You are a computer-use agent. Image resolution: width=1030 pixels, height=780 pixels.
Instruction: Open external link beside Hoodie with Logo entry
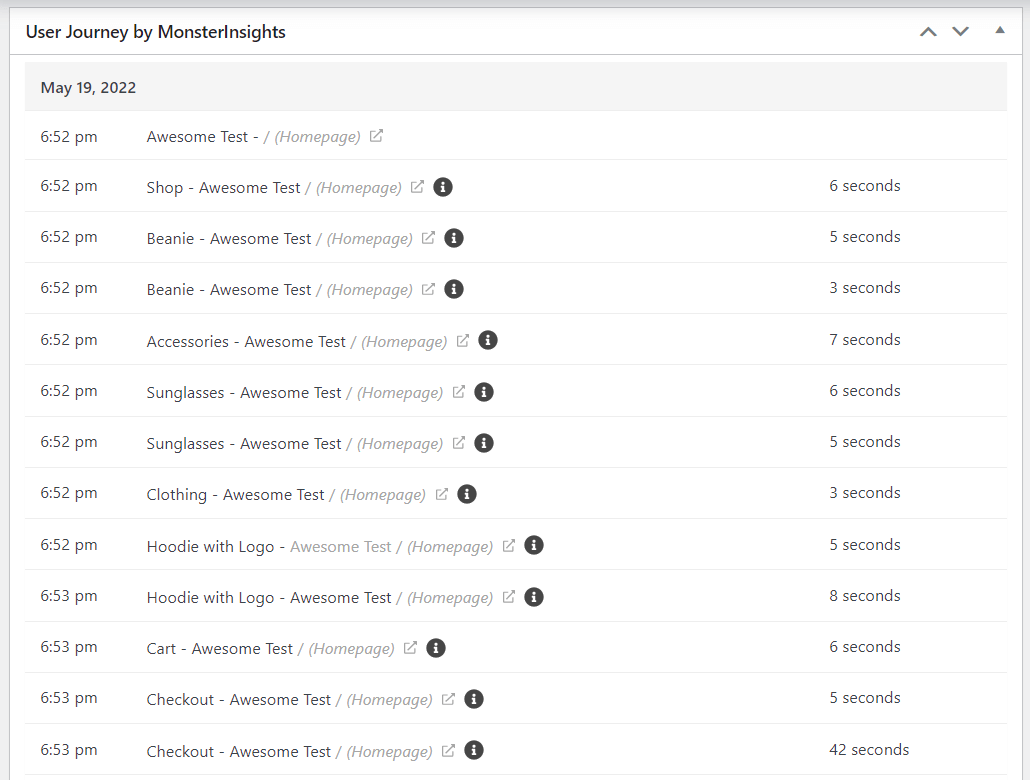tap(508, 545)
